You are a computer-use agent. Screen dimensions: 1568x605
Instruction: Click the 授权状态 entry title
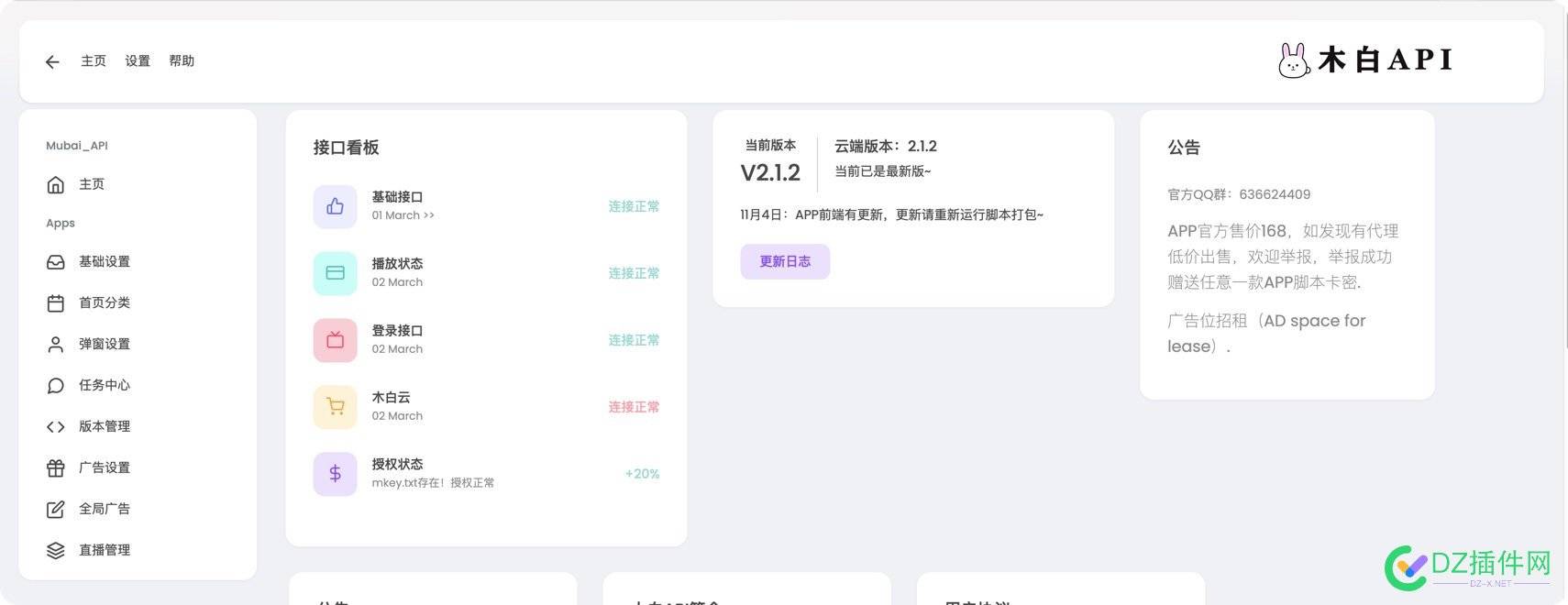pos(397,465)
